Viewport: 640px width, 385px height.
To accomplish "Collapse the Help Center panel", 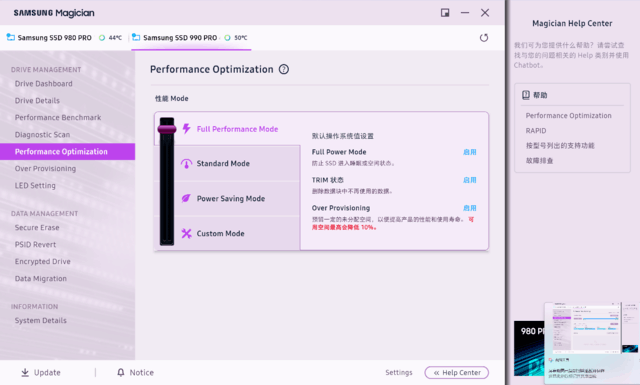I will pos(457,372).
